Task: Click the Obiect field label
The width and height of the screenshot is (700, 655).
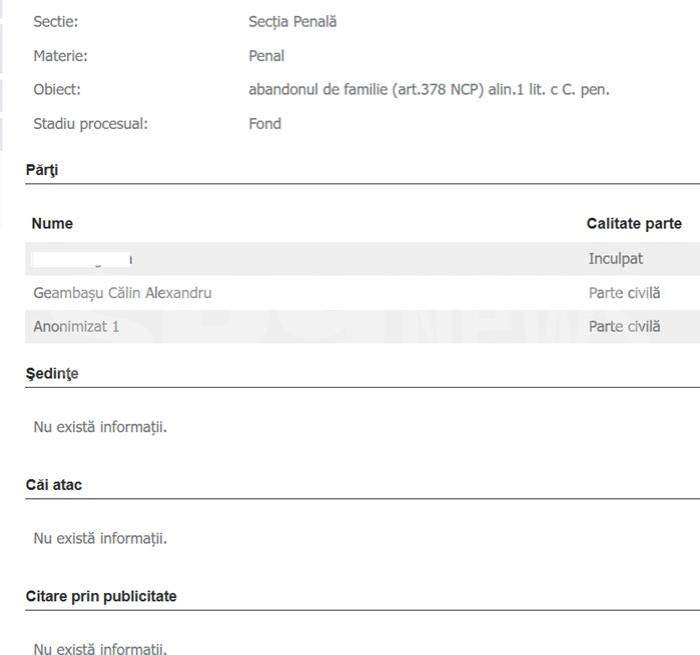Action: [x=57, y=90]
